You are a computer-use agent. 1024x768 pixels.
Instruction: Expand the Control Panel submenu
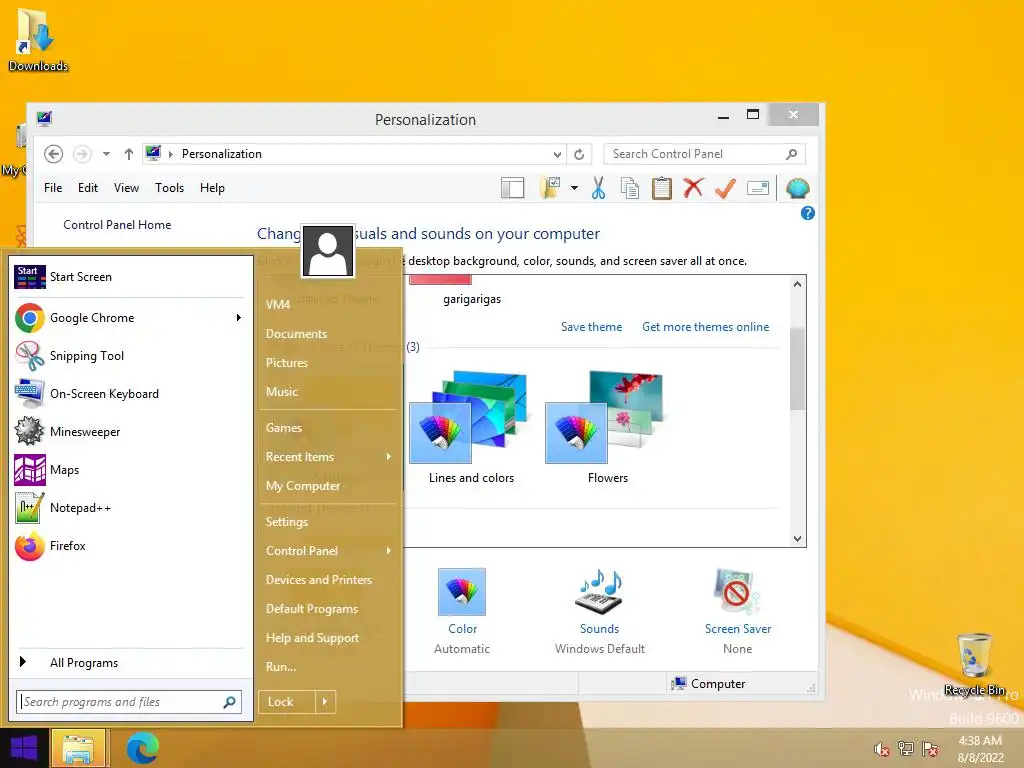389,551
